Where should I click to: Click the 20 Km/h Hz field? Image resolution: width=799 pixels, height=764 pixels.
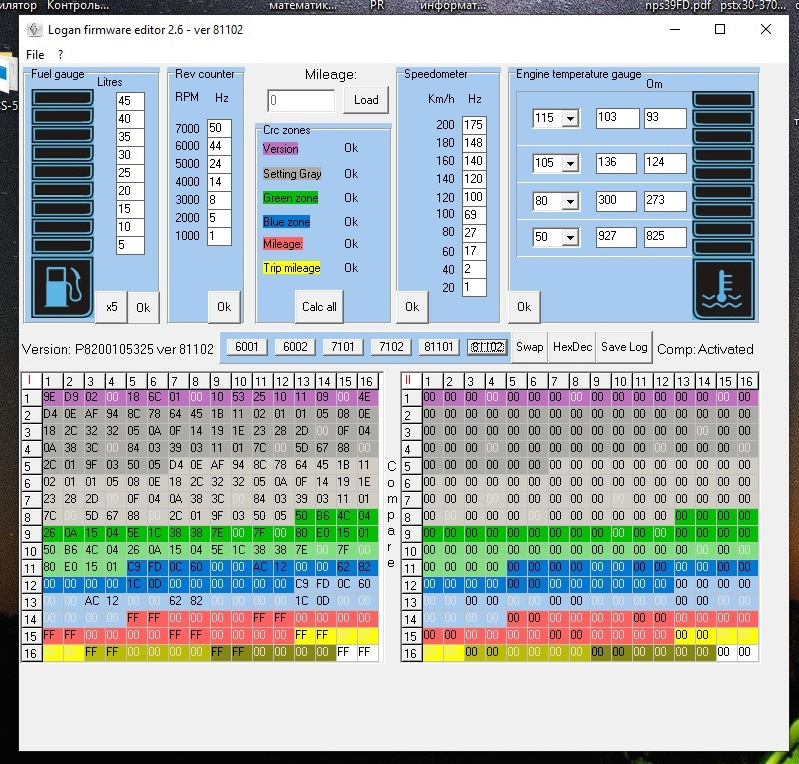coord(474,287)
